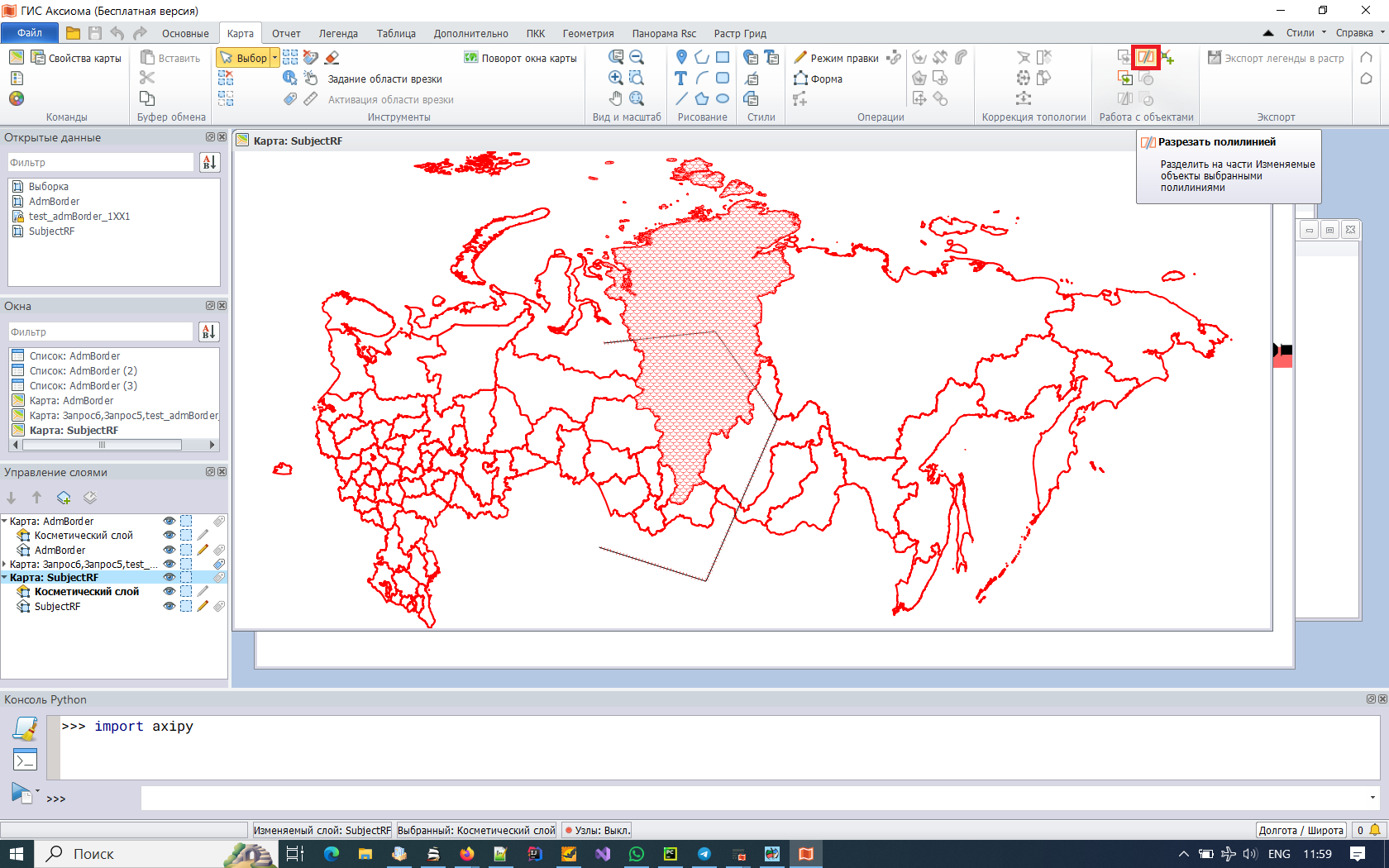
Task: Open the color wheel palette icon
Action: coord(17,98)
